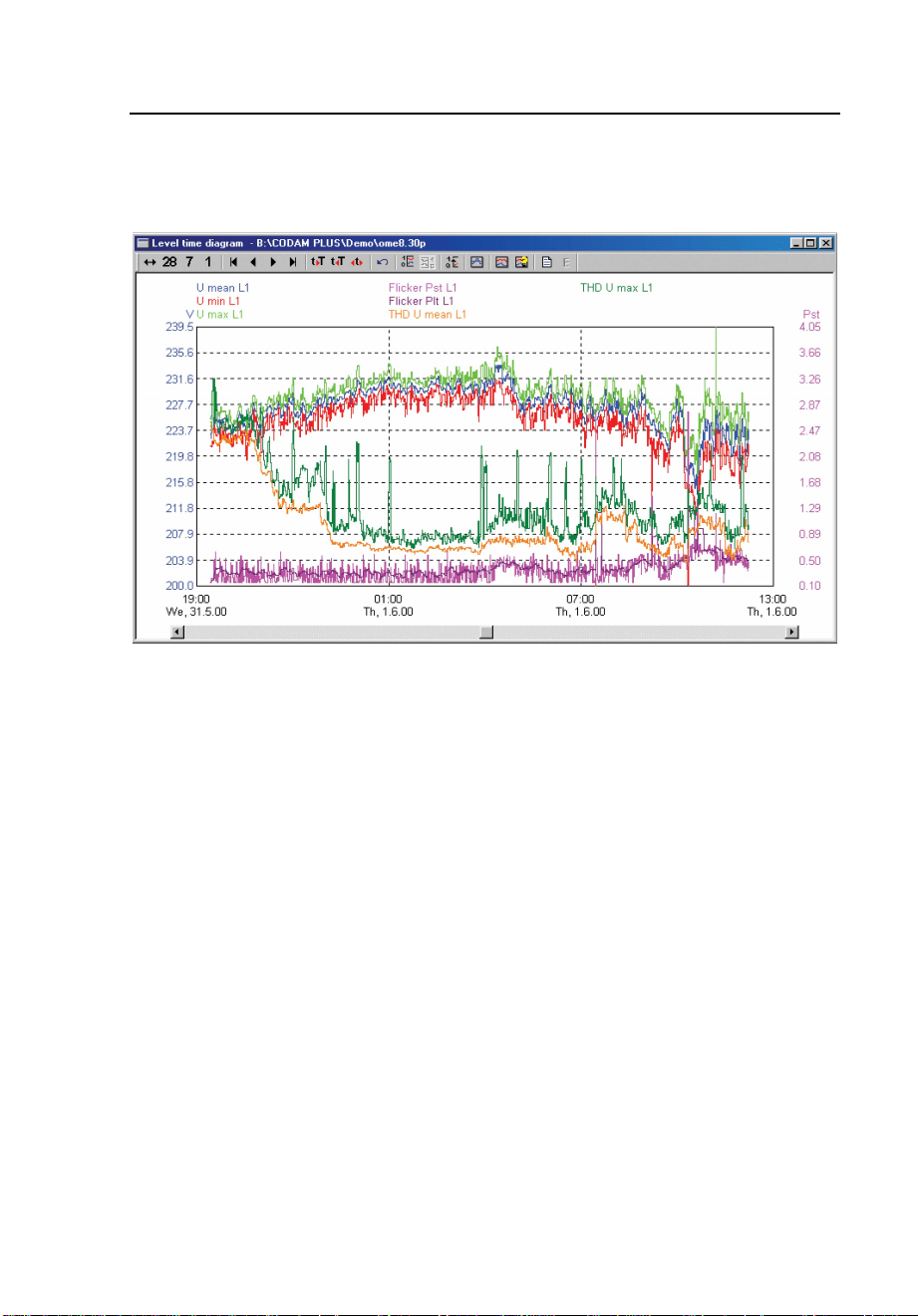
Task: Select the 7 days time span button
Action: tap(189, 262)
